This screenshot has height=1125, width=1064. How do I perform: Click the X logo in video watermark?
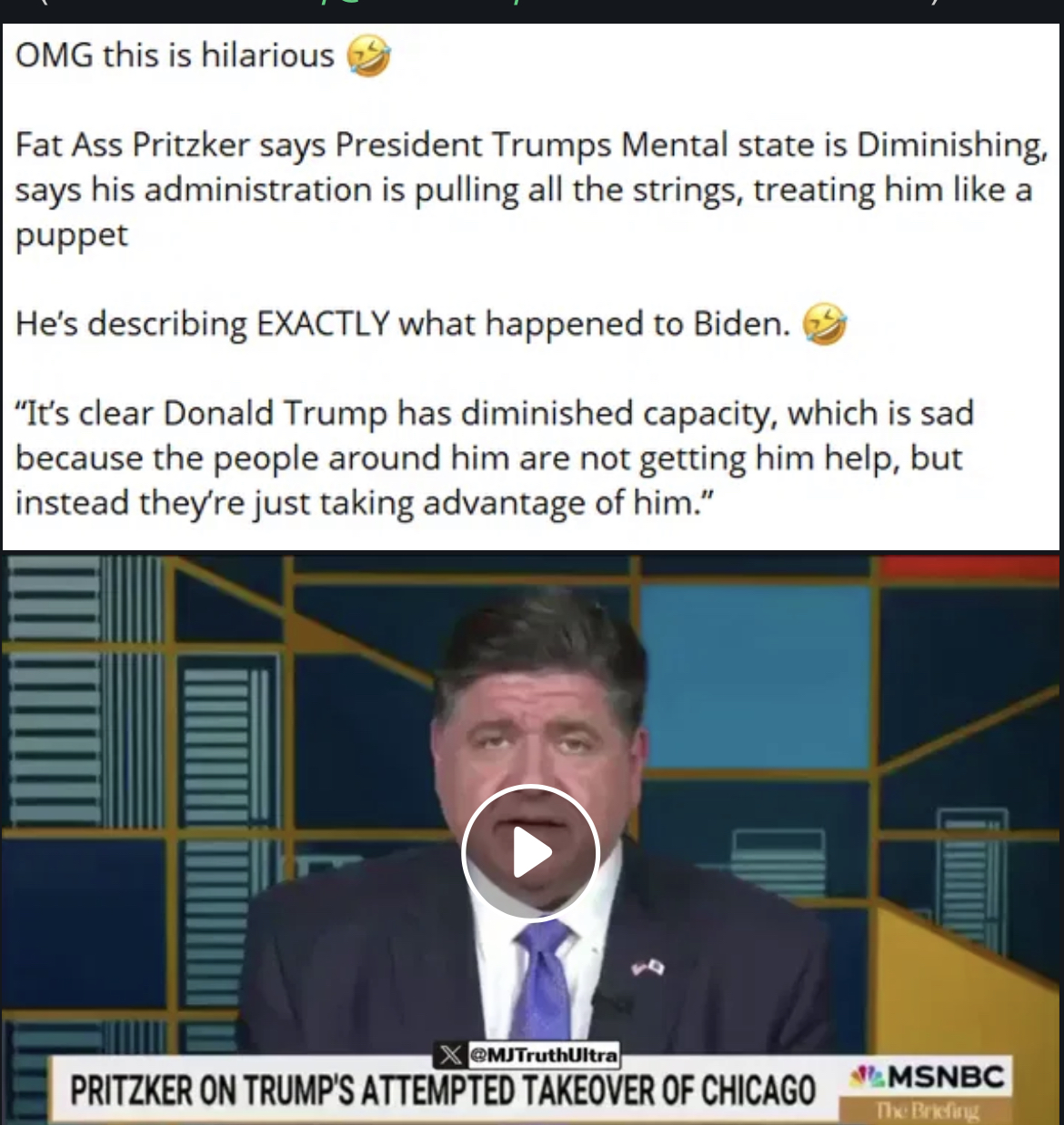[449, 1056]
